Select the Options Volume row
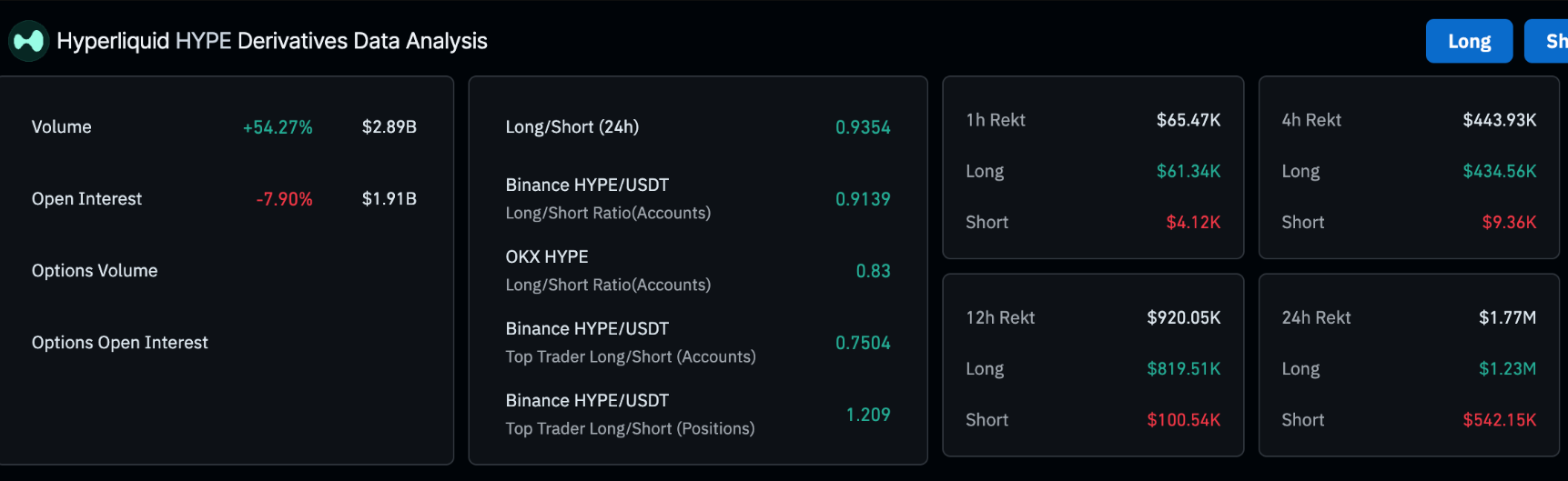This screenshot has width=1568, height=481. point(95,271)
